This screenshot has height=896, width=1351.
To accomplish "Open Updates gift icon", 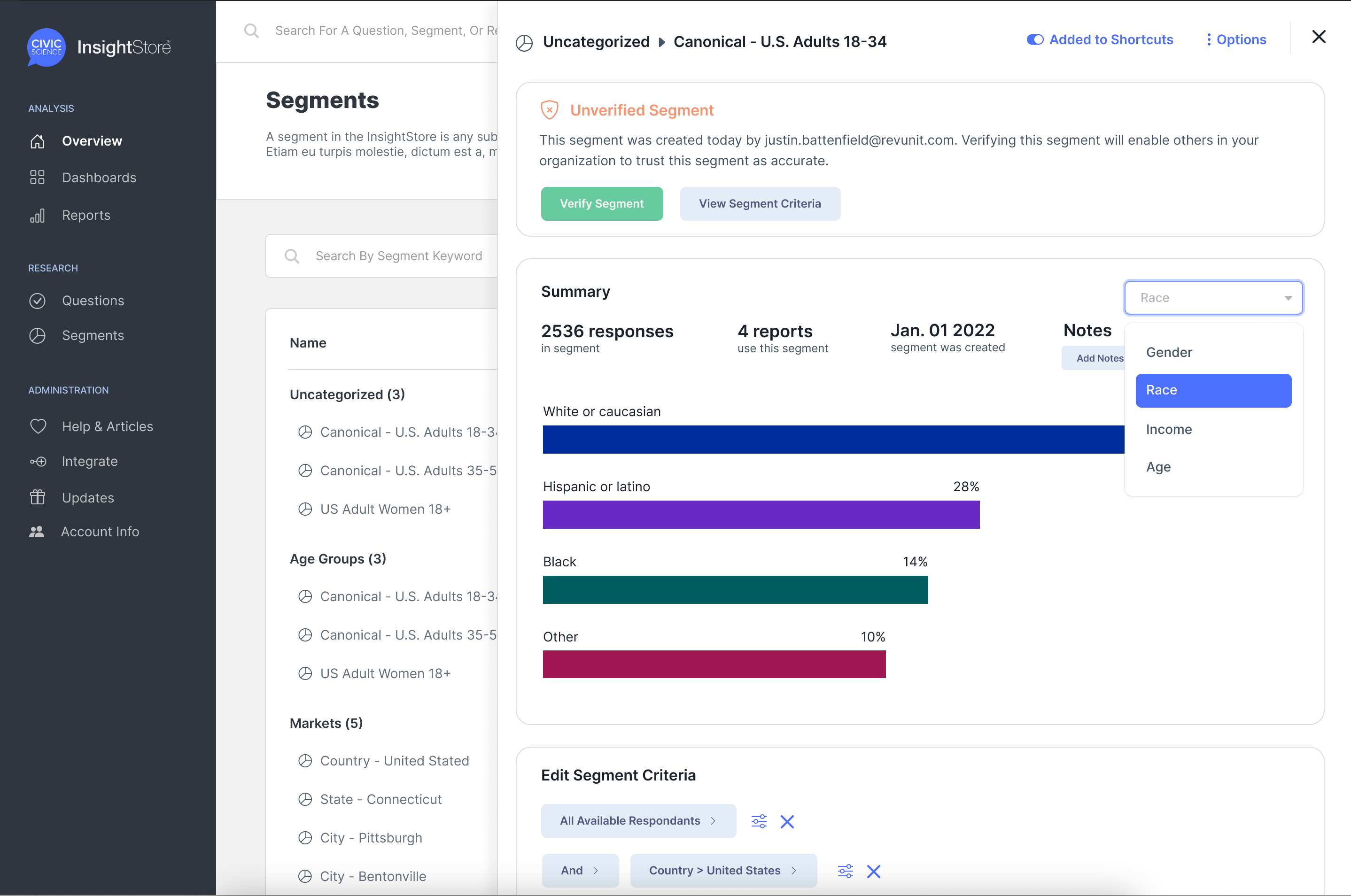I will tap(37, 497).
